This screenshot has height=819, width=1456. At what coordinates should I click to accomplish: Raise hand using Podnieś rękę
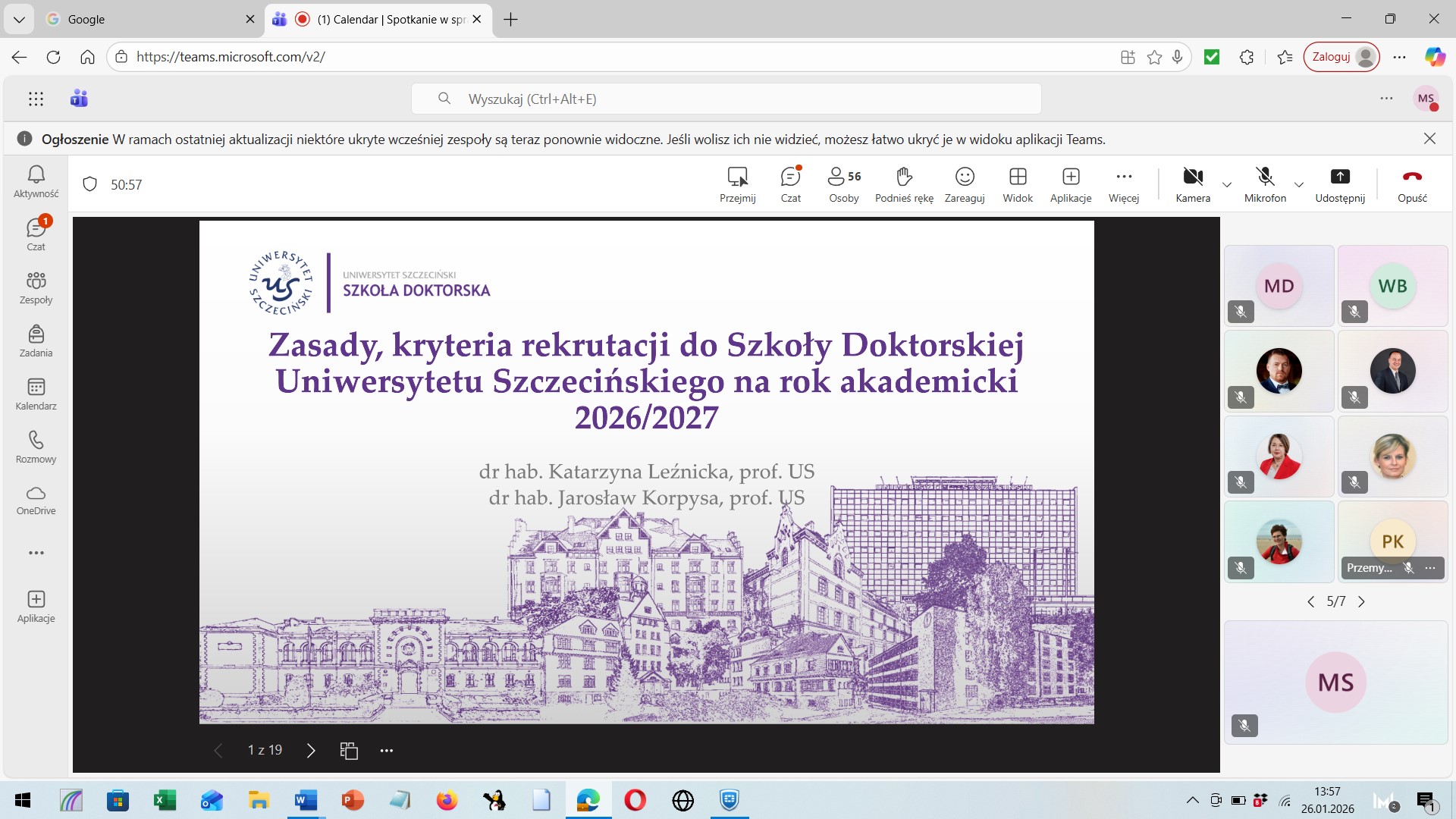coord(902,184)
